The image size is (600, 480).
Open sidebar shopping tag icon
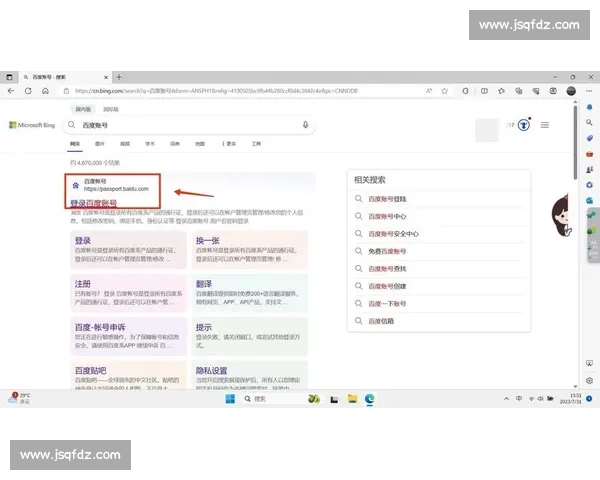click(589, 138)
